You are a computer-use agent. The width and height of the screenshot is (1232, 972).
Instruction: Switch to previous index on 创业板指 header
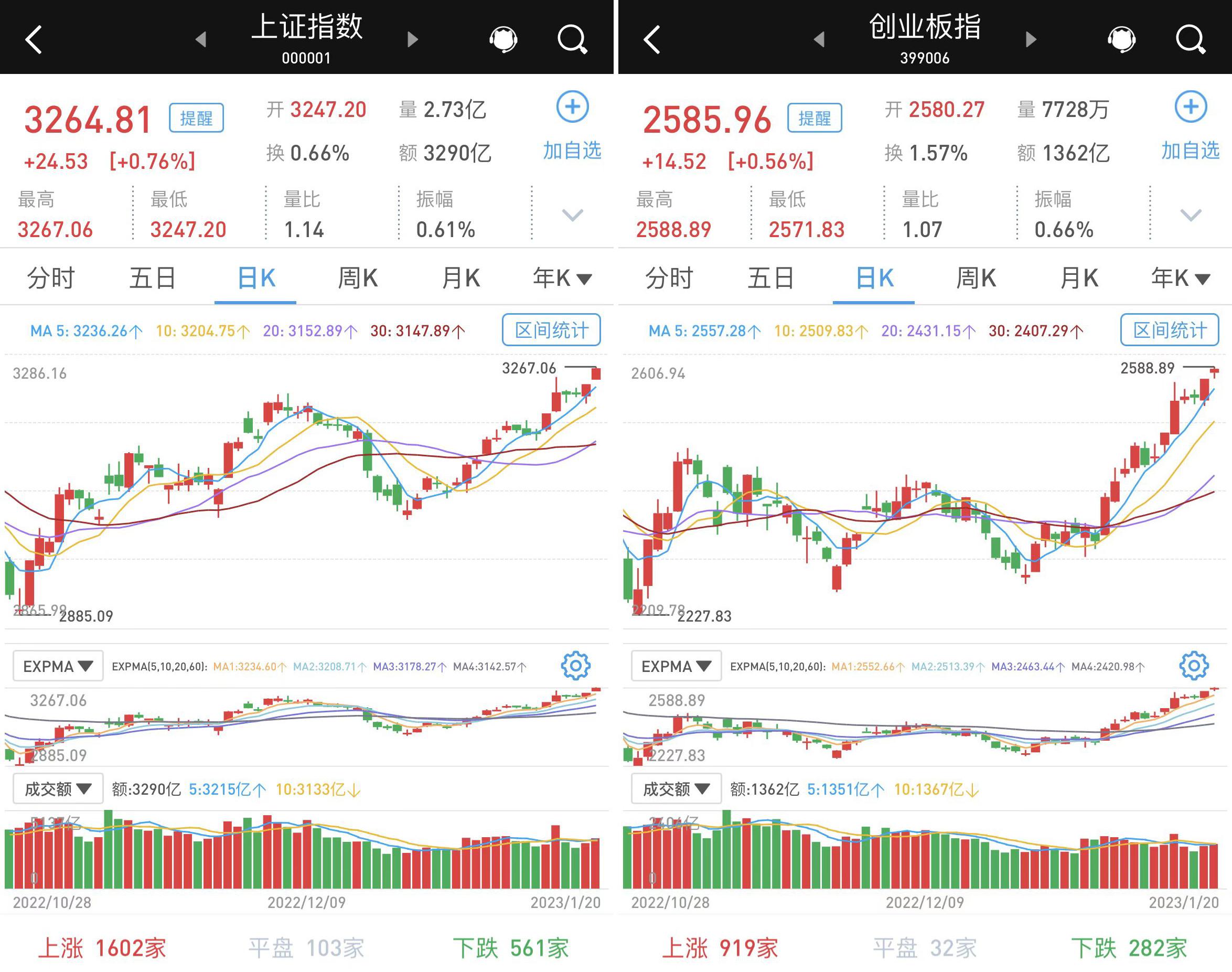(x=819, y=39)
